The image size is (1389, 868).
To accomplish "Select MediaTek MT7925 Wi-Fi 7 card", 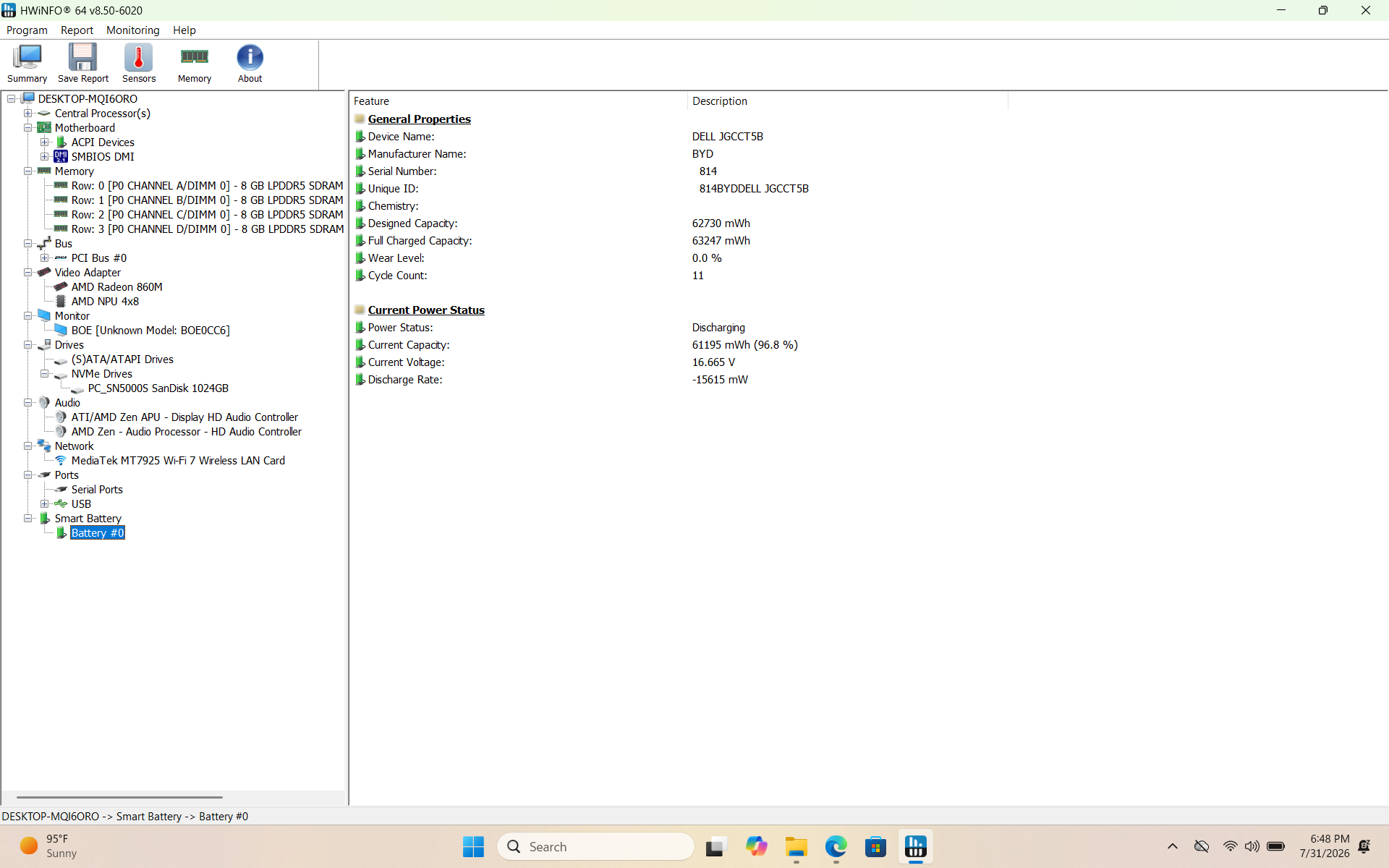I will [x=178, y=461].
